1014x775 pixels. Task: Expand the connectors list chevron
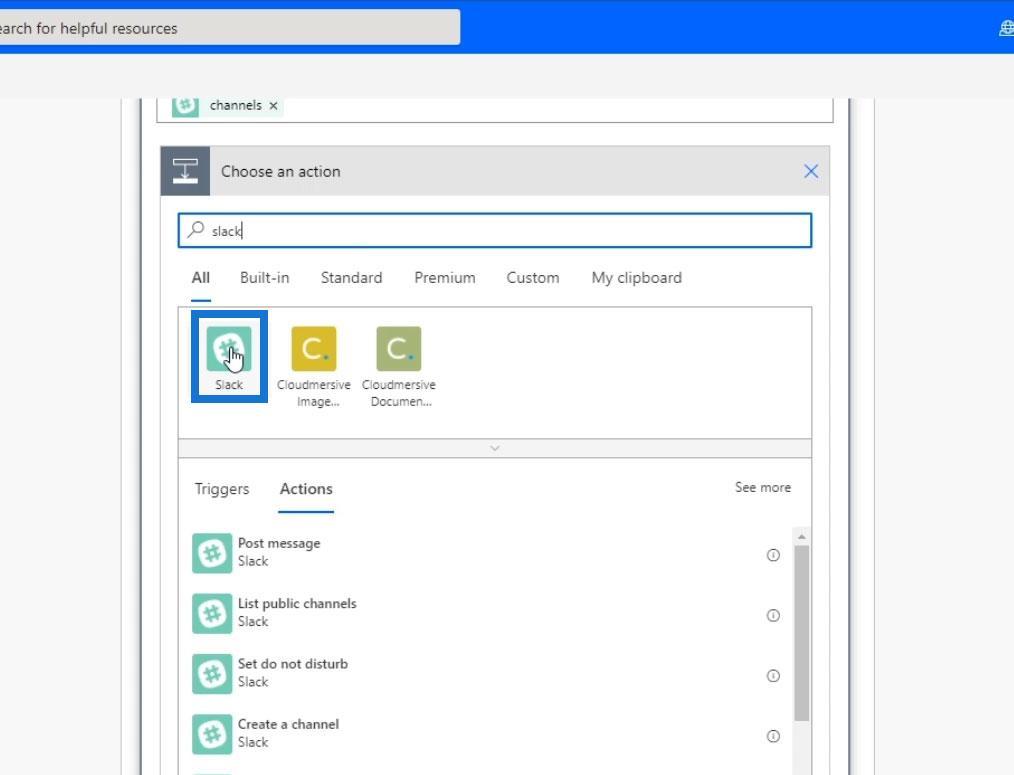(495, 448)
